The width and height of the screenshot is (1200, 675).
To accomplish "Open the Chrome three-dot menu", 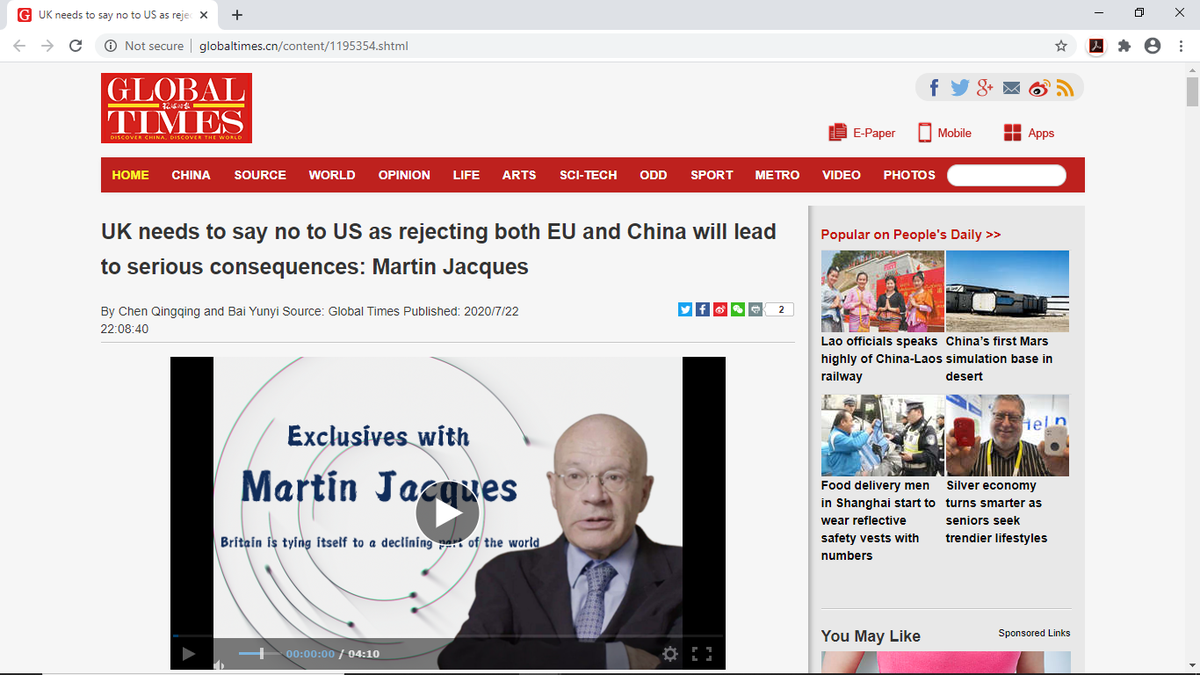I will click(x=1179, y=46).
